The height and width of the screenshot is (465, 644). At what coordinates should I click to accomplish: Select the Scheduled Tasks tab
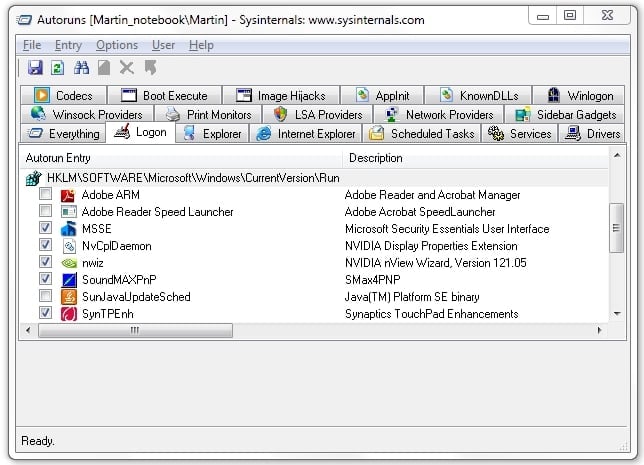[421, 134]
